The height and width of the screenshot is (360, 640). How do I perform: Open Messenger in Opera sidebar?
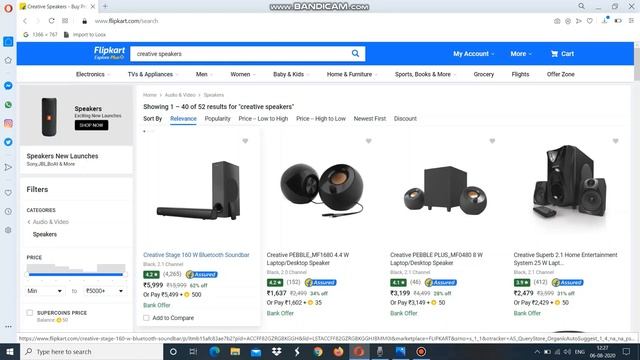click(8, 86)
